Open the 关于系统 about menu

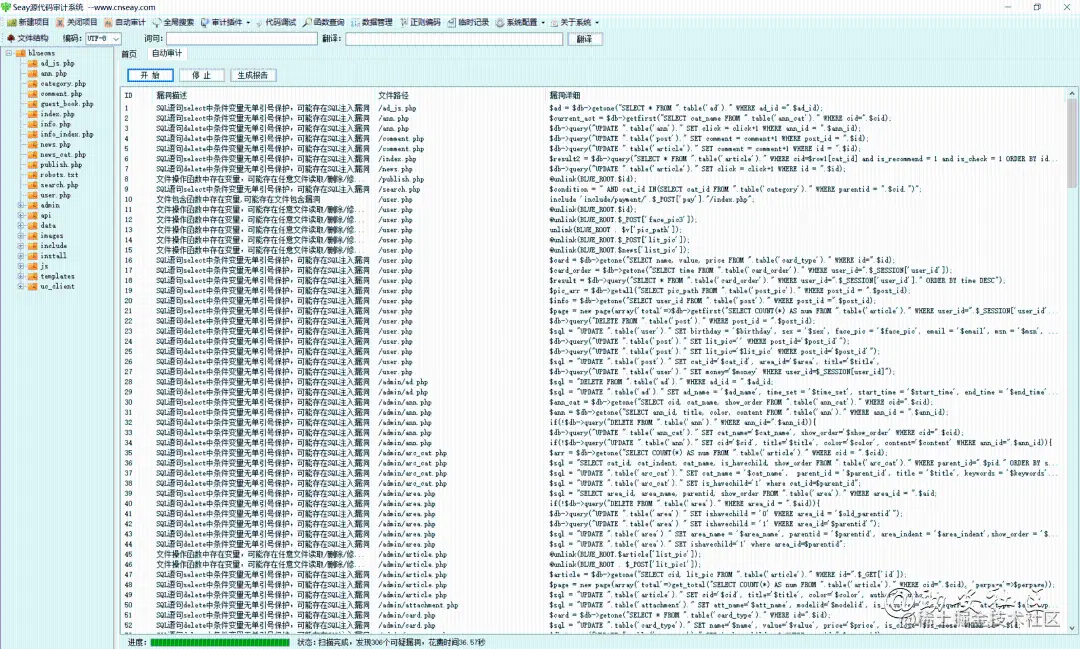[x=574, y=22]
